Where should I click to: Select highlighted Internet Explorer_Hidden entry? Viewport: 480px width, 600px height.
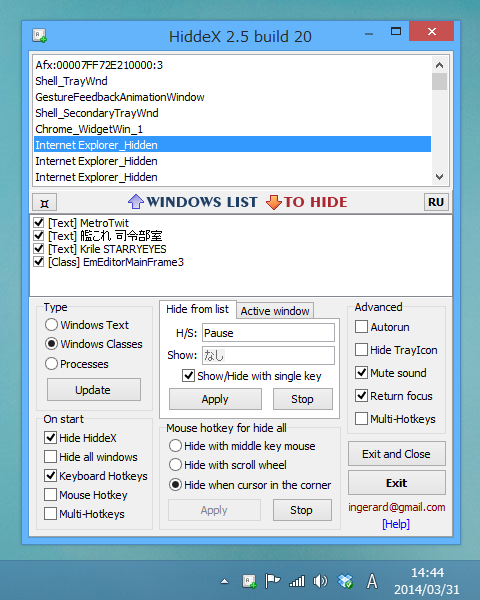coord(232,145)
